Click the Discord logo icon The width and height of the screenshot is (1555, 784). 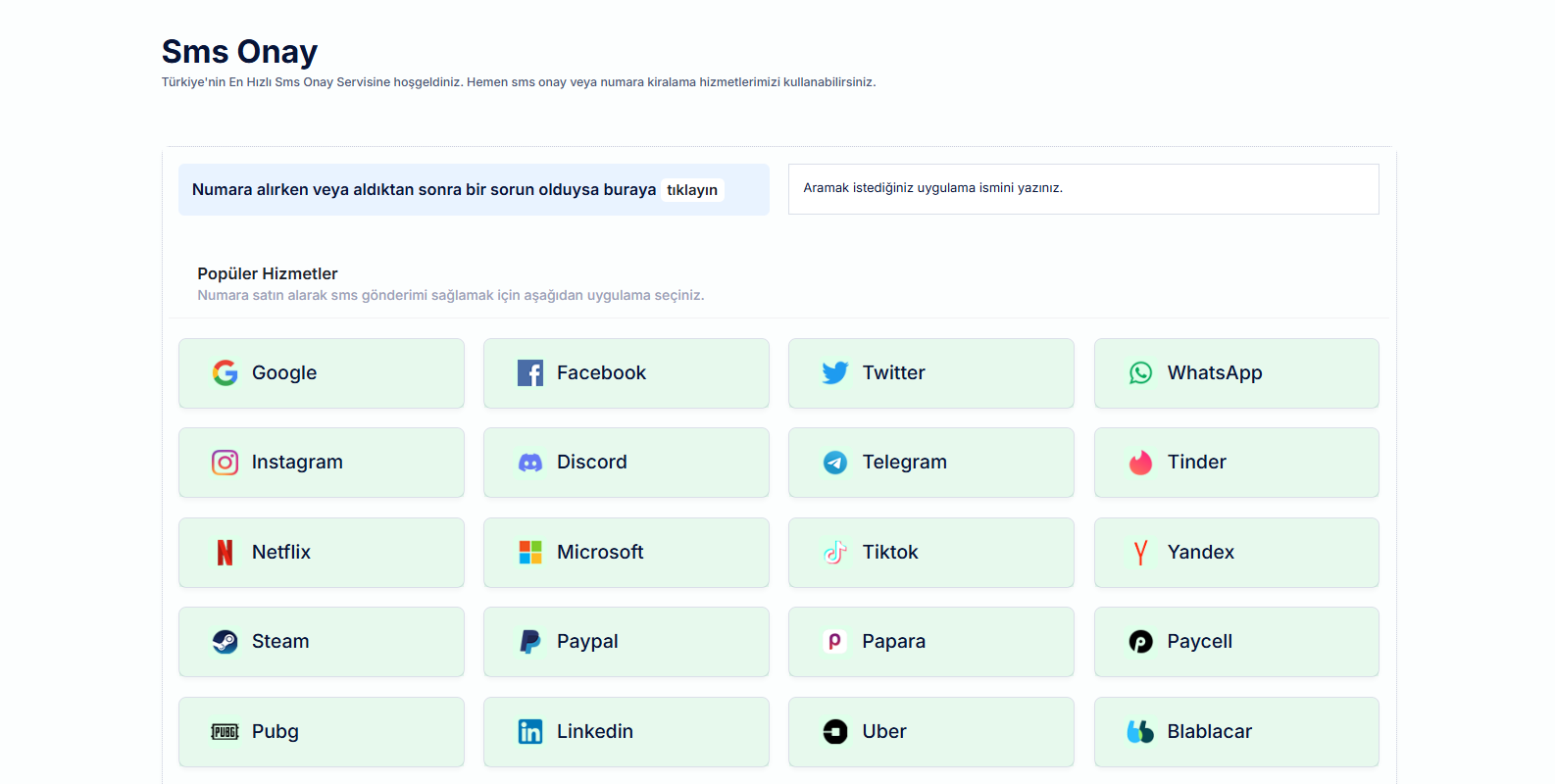pos(530,463)
